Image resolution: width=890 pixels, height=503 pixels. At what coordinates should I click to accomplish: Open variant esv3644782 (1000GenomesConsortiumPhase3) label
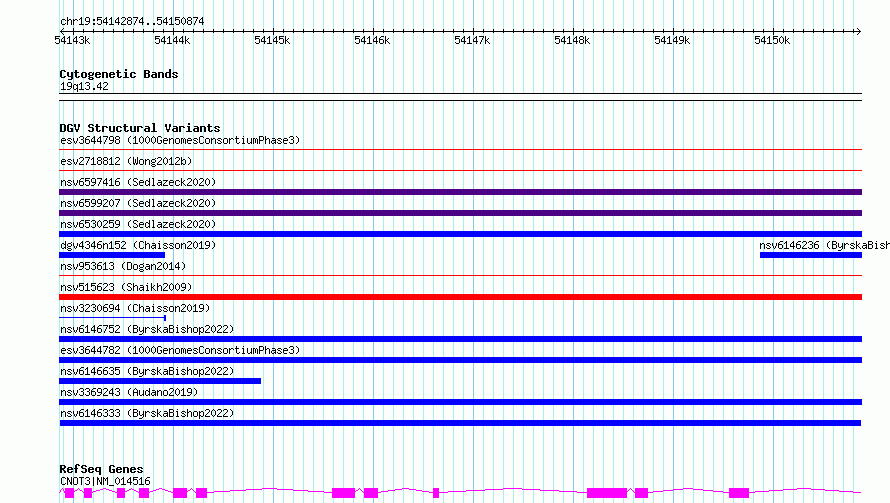pyautogui.click(x=180, y=350)
